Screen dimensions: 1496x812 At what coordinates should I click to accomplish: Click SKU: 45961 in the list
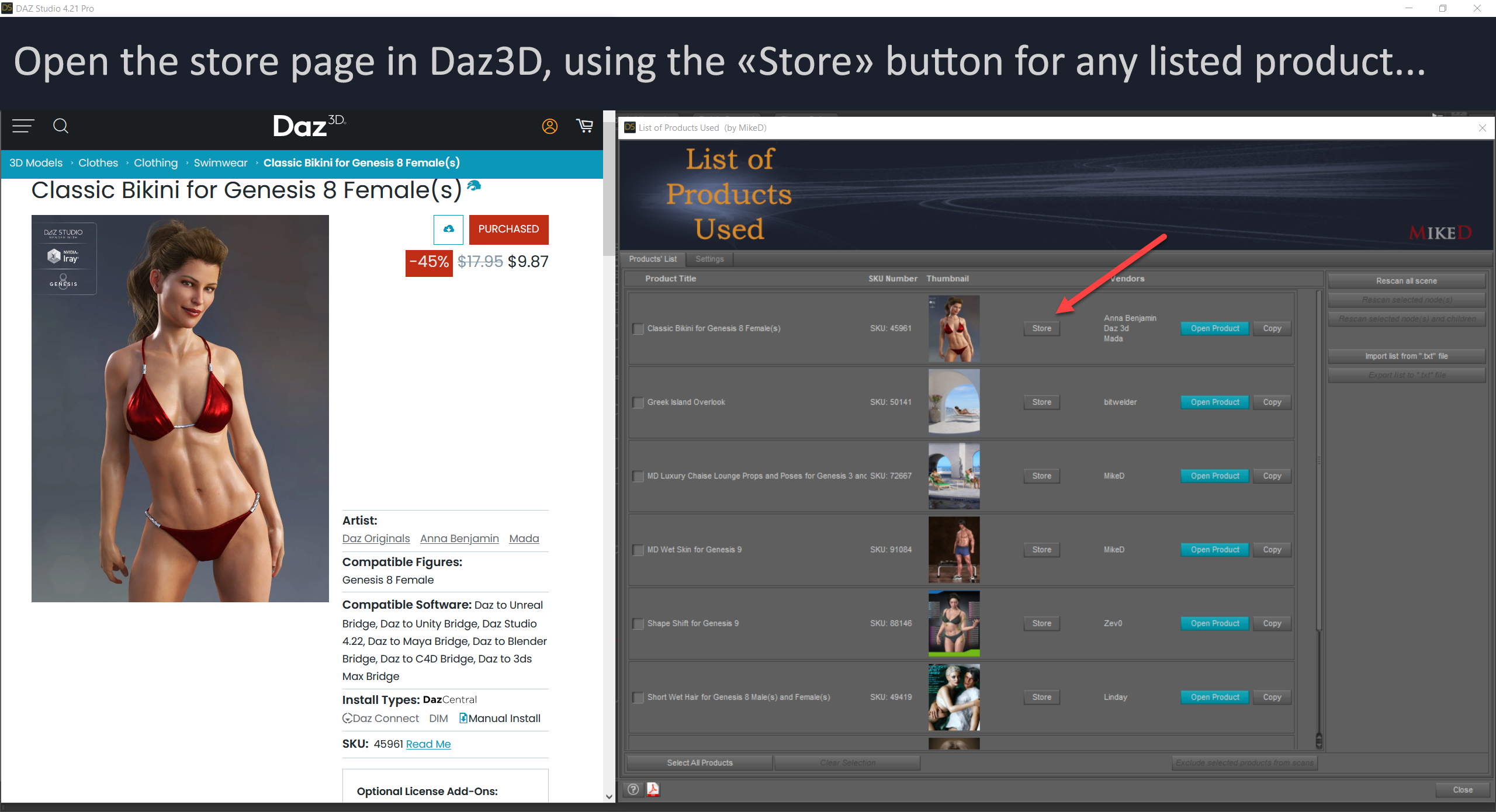click(x=891, y=328)
